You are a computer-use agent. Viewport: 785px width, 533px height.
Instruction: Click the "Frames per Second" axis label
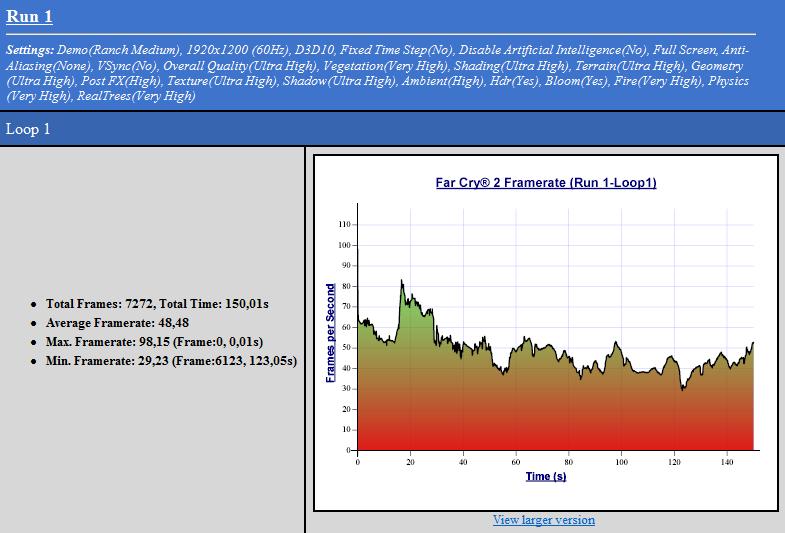point(330,333)
